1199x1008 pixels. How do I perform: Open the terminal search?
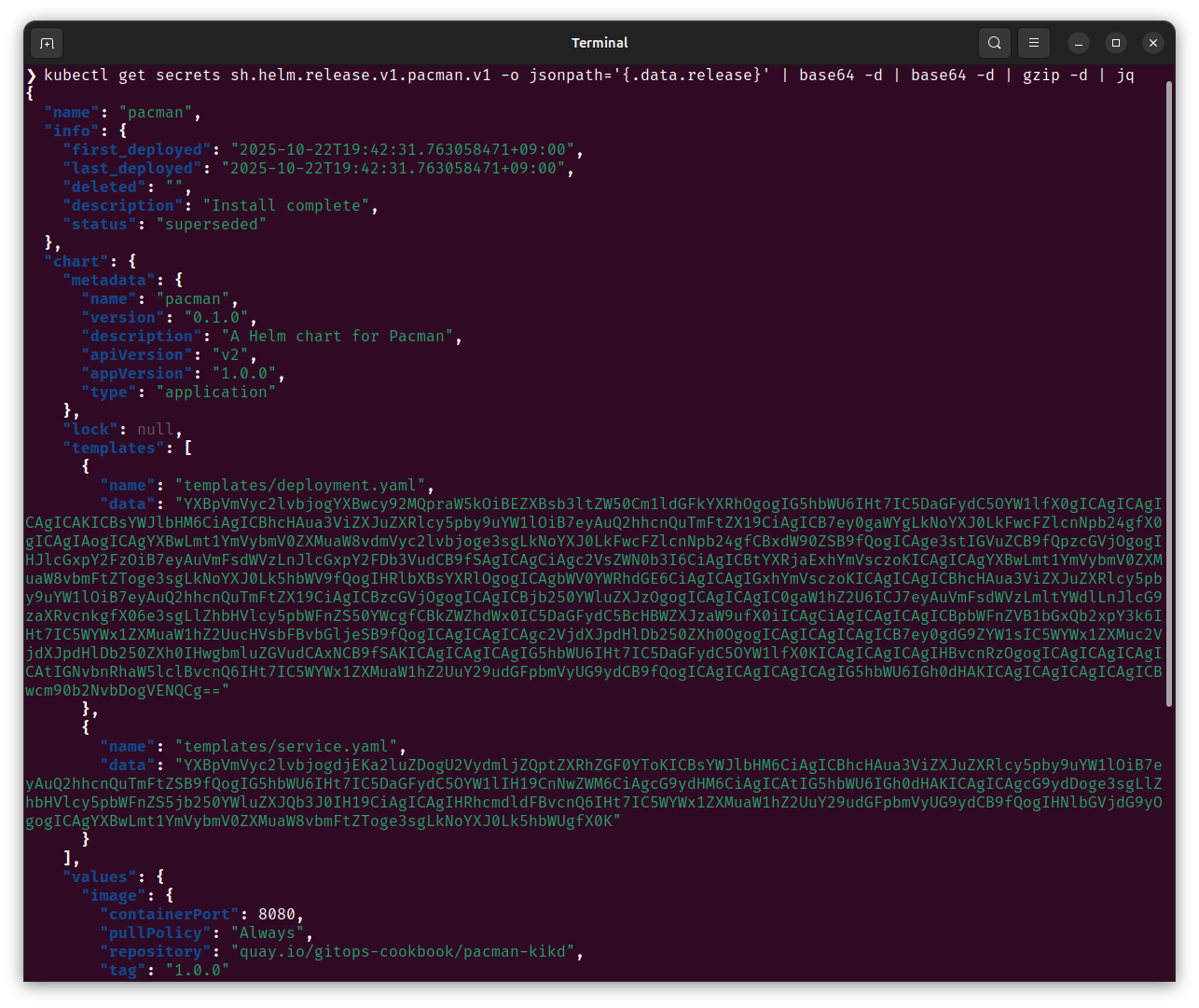(995, 43)
